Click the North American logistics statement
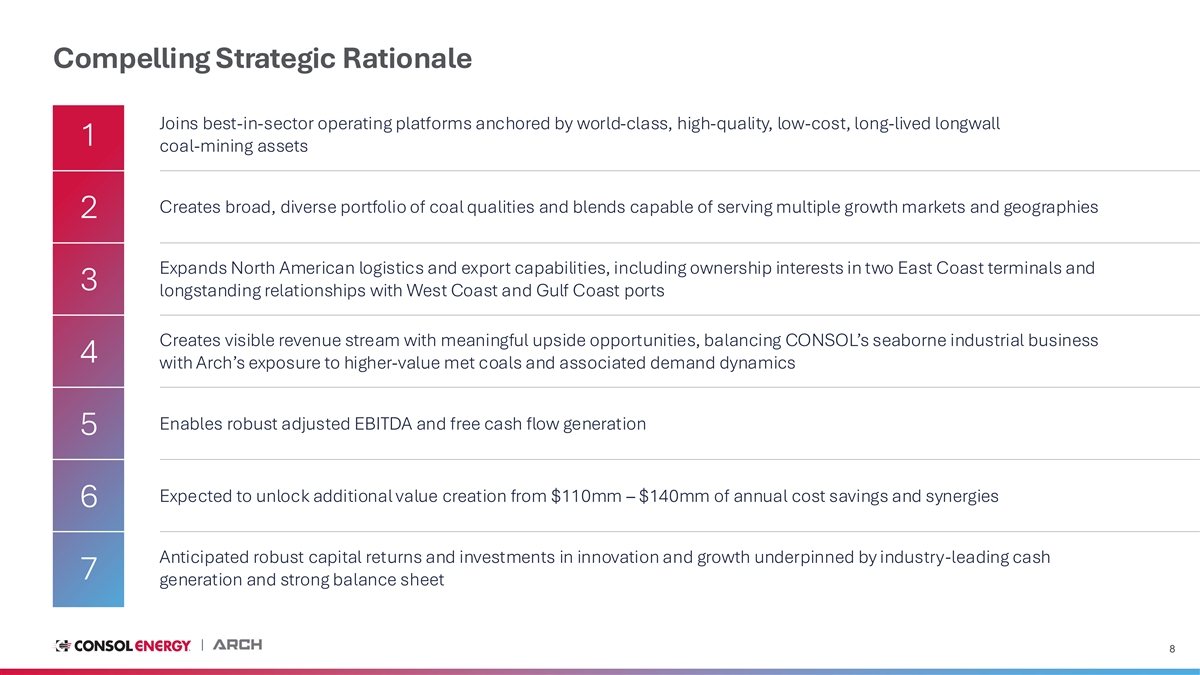1200x675 pixels. point(626,279)
